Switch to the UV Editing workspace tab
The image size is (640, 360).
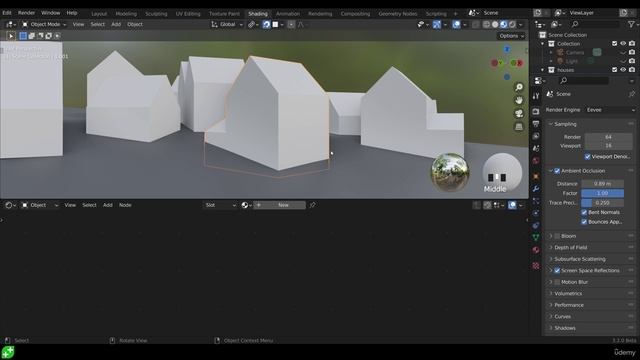pyautogui.click(x=188, y=13)
